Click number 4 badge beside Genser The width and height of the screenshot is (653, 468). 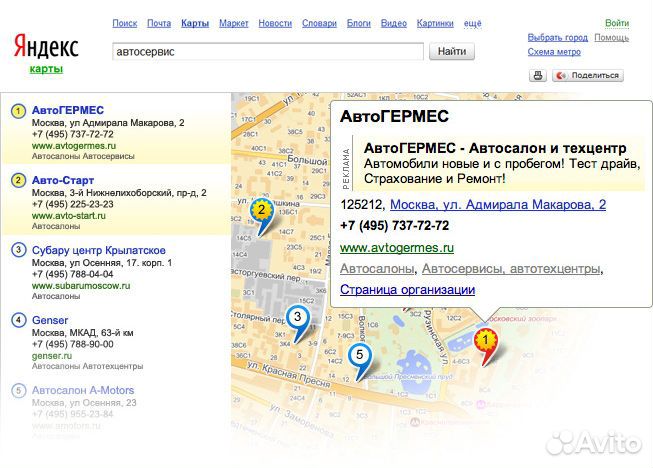[x=18, y=320]
